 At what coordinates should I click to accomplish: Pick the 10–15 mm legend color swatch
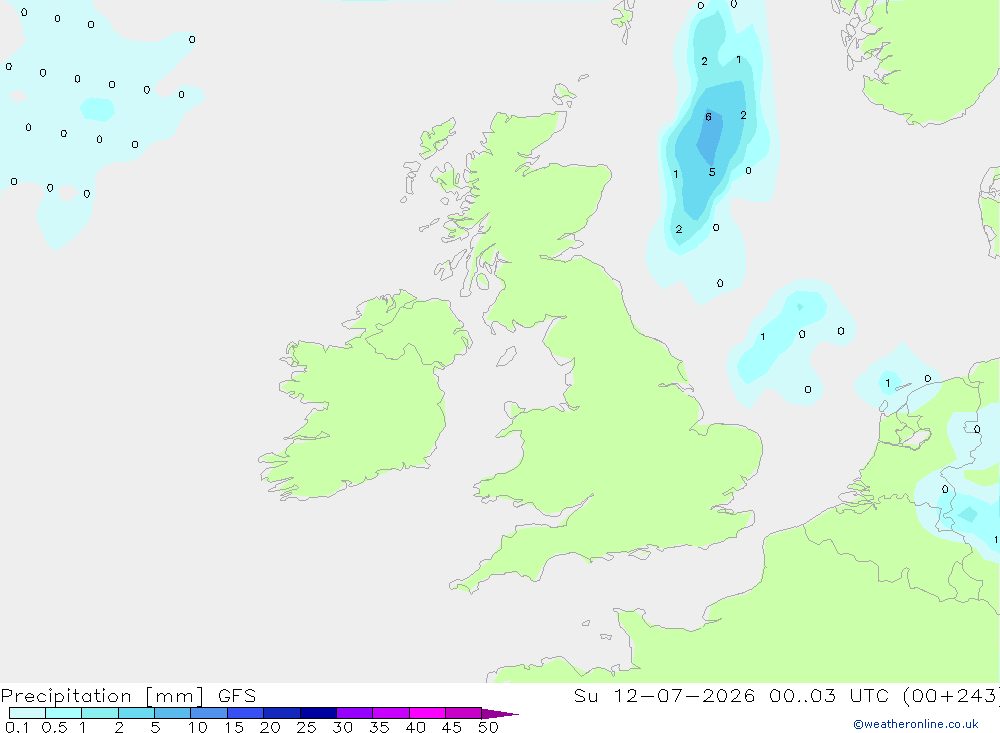209,713
